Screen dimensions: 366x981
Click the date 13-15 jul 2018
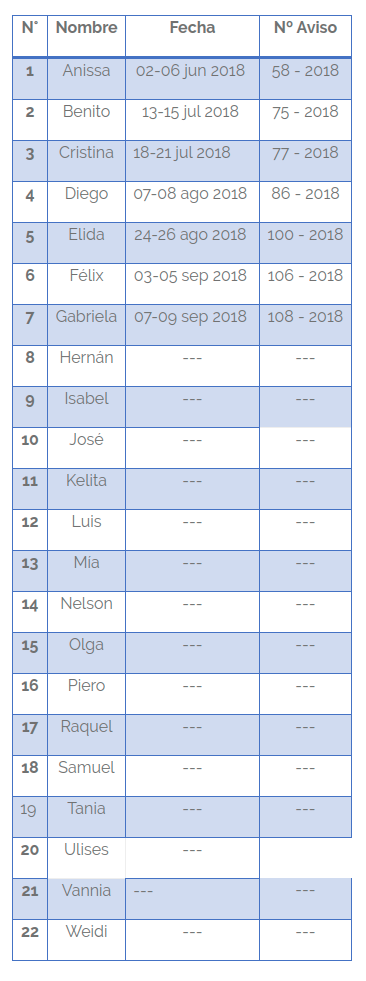coord(190,112)
